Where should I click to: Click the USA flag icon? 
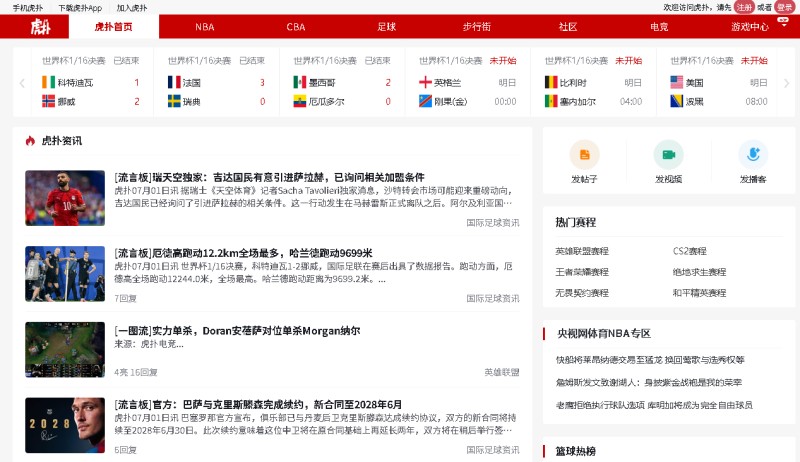pyautogui.click(x=677, y=82)
